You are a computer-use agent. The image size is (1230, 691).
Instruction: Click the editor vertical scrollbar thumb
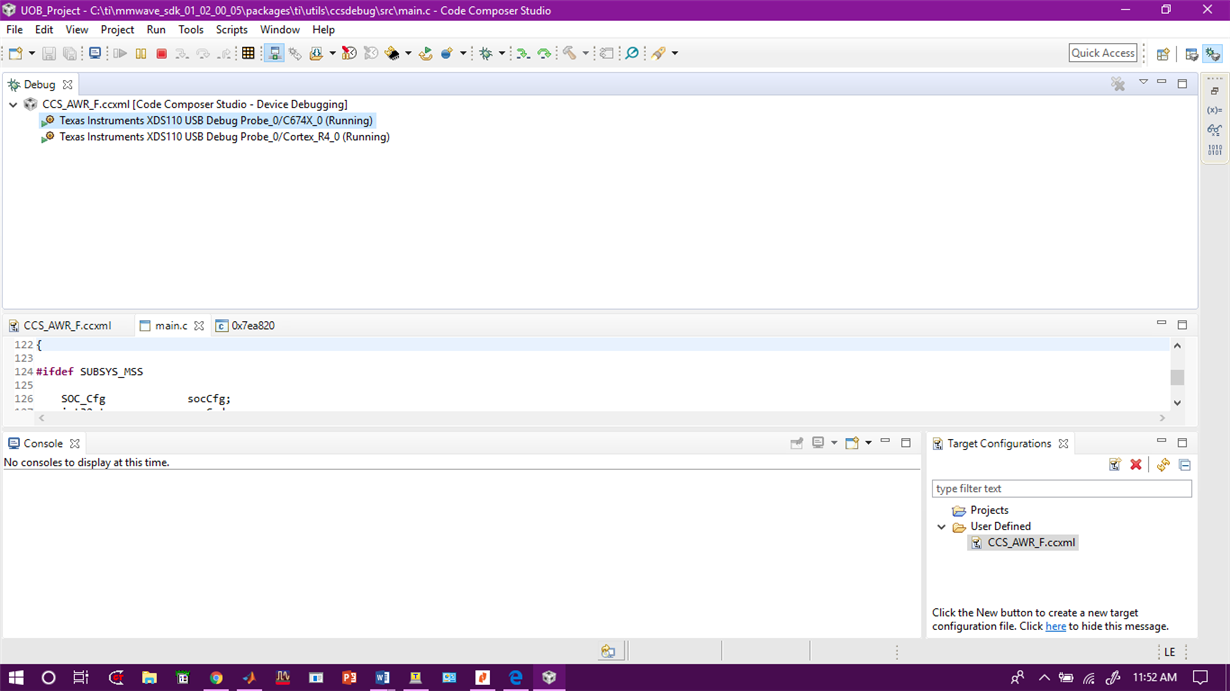(x=1177, y=377)
